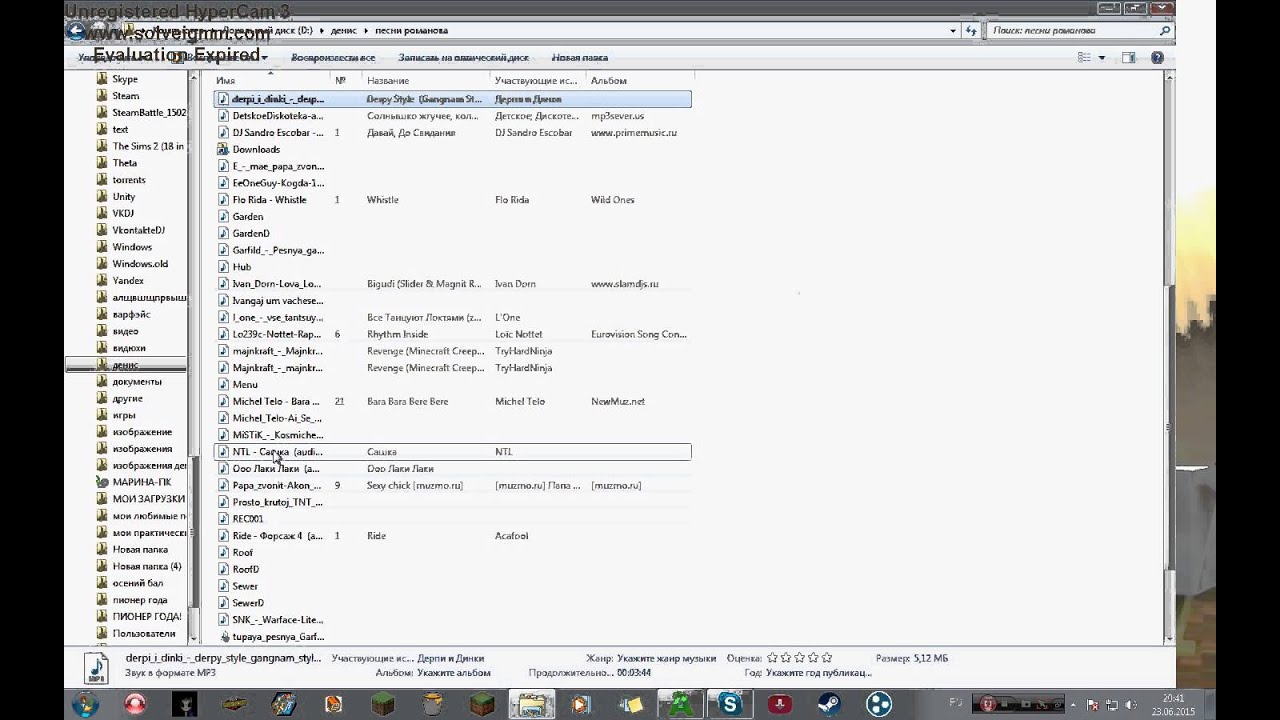1280x720 pixels.
Task: Open the sticky notes taskbar icon
Action: point(631,705)
